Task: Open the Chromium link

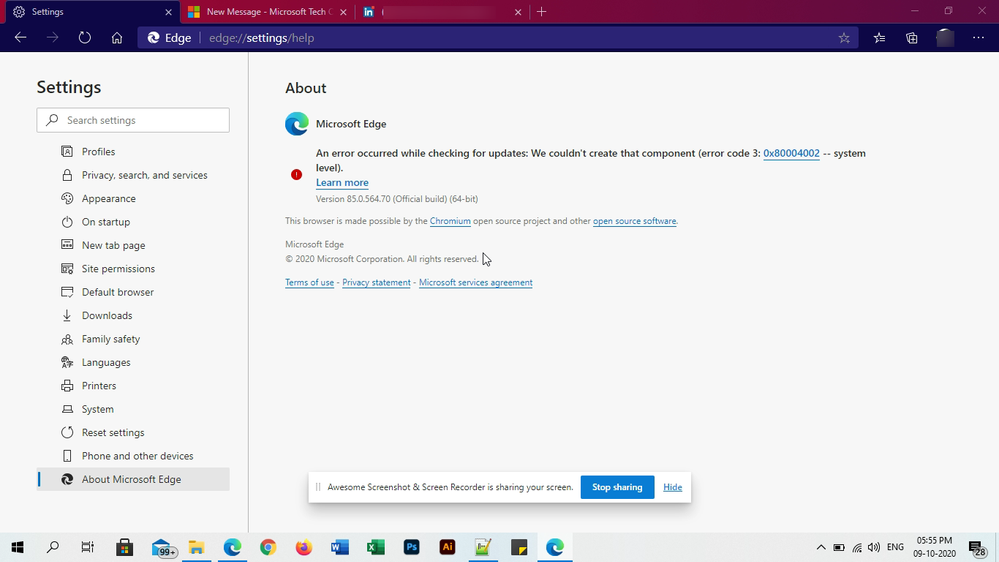Action: coord(450,221)
